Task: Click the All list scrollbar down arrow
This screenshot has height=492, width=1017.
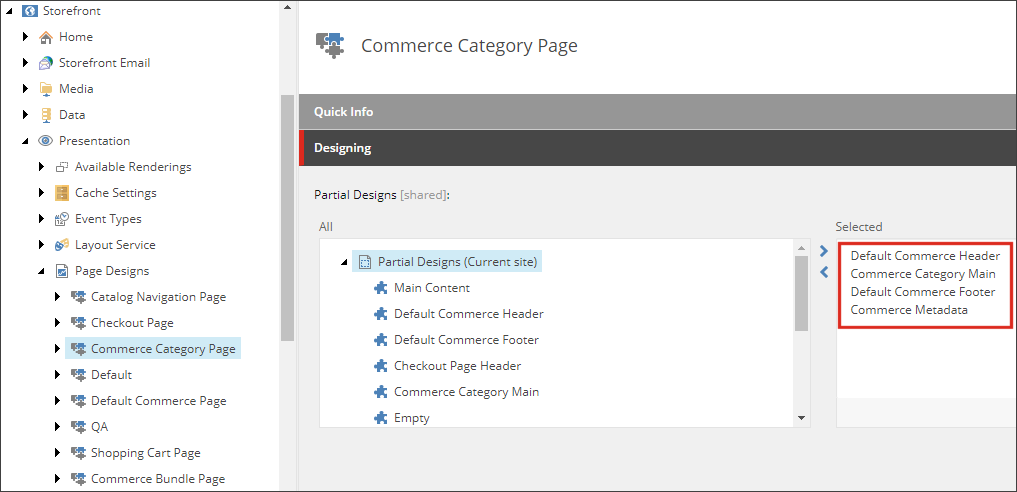Action: pos(801,418)
